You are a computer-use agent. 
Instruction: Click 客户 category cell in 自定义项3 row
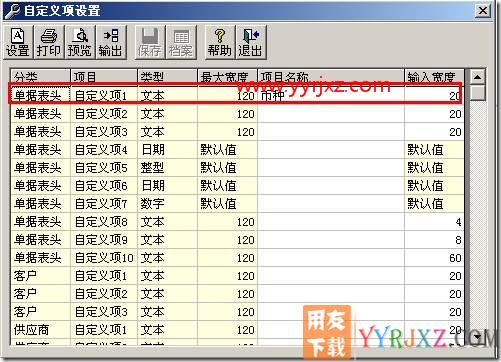pos(41,312)
